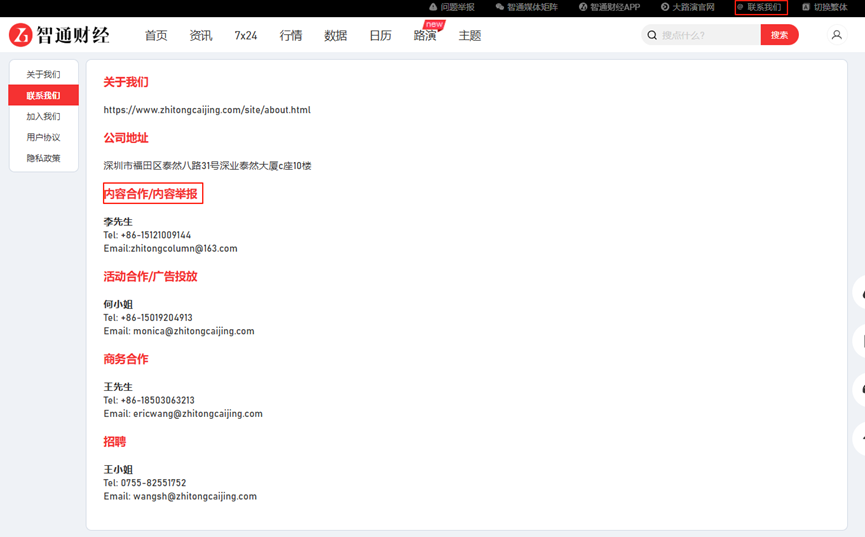865x537 pixels.
Task: Click the name 李先生
Action: click(x=118, y=222)
